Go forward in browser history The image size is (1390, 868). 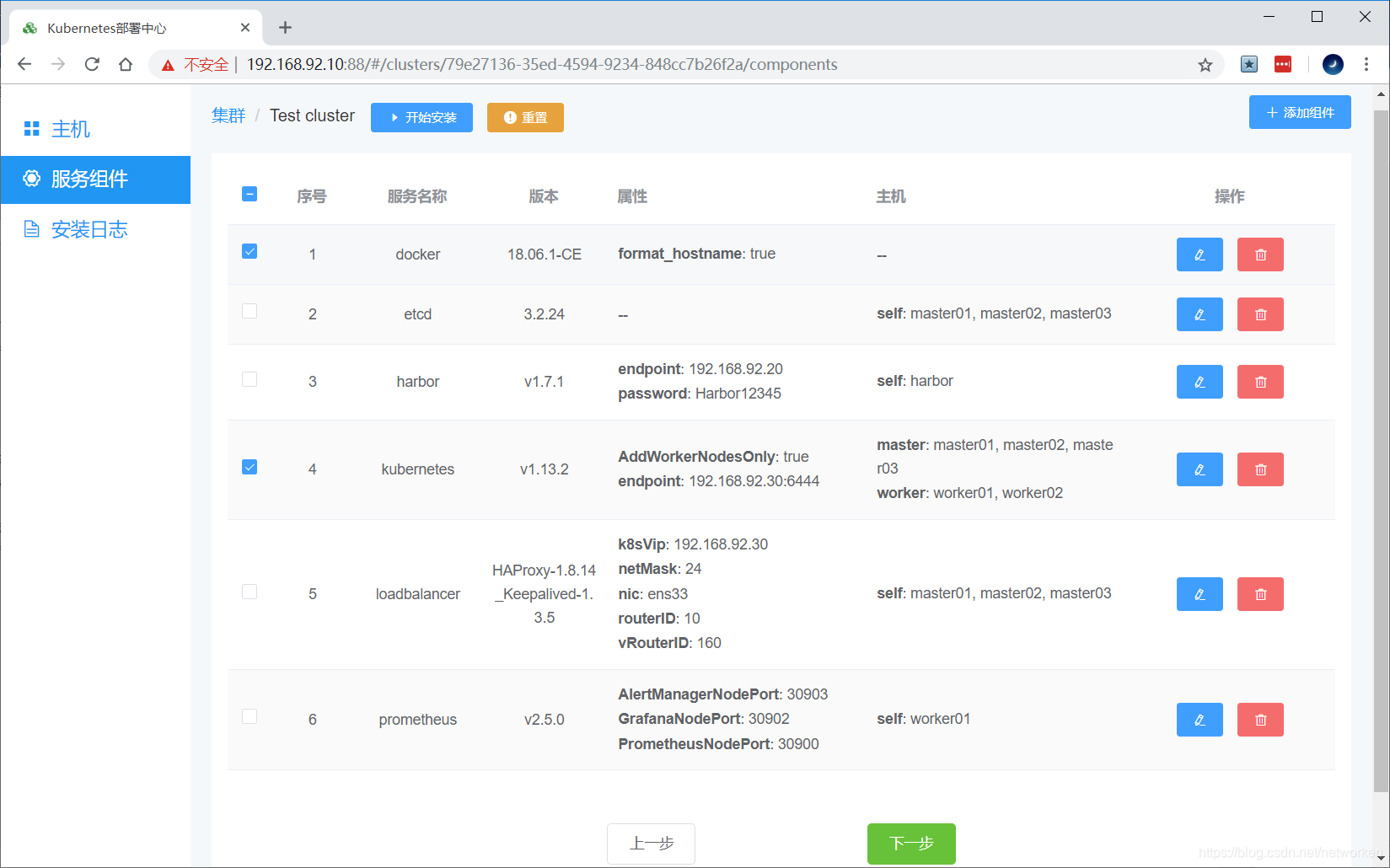58,64
